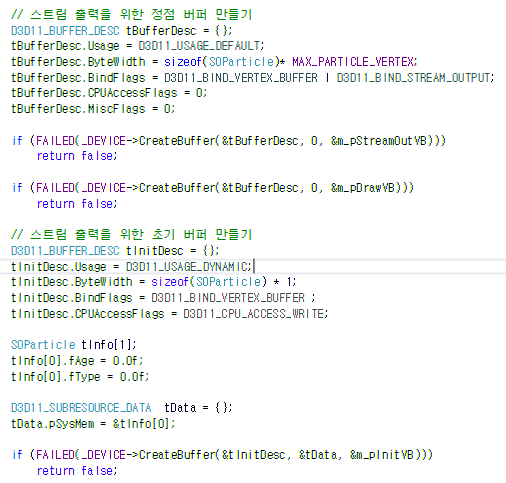Click 'D3D11_USAGE_DYNAMIC' constant
Image resolution: width=506 pixels, height=483 pixels.
click(187, 266)
